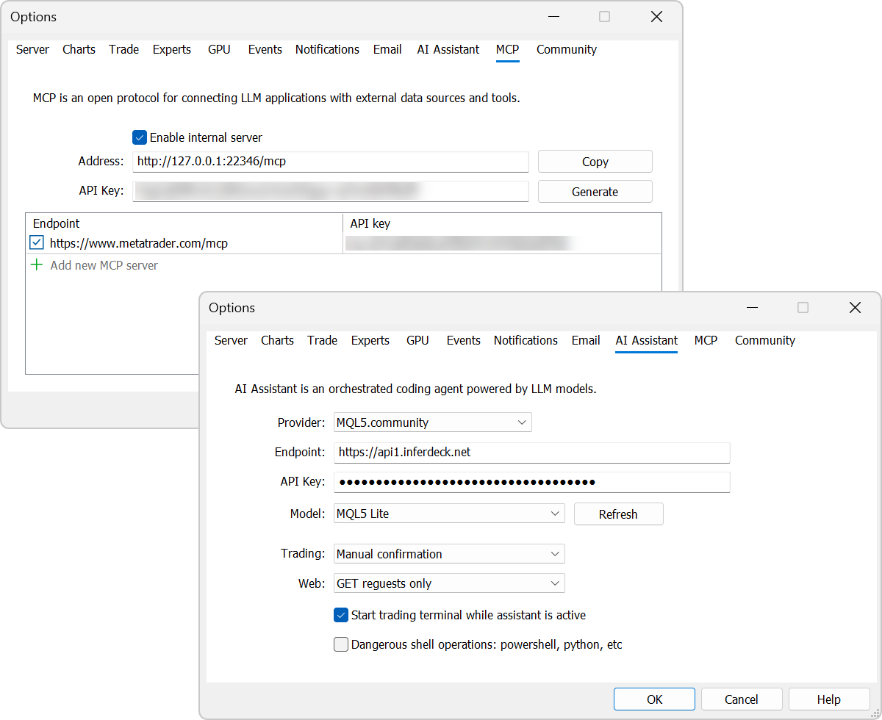Focus the Endpoint field api1.inferdeck.net
The height and width of the screenshot is (720, 882).
pyautogui.click(x=532, y=452)
